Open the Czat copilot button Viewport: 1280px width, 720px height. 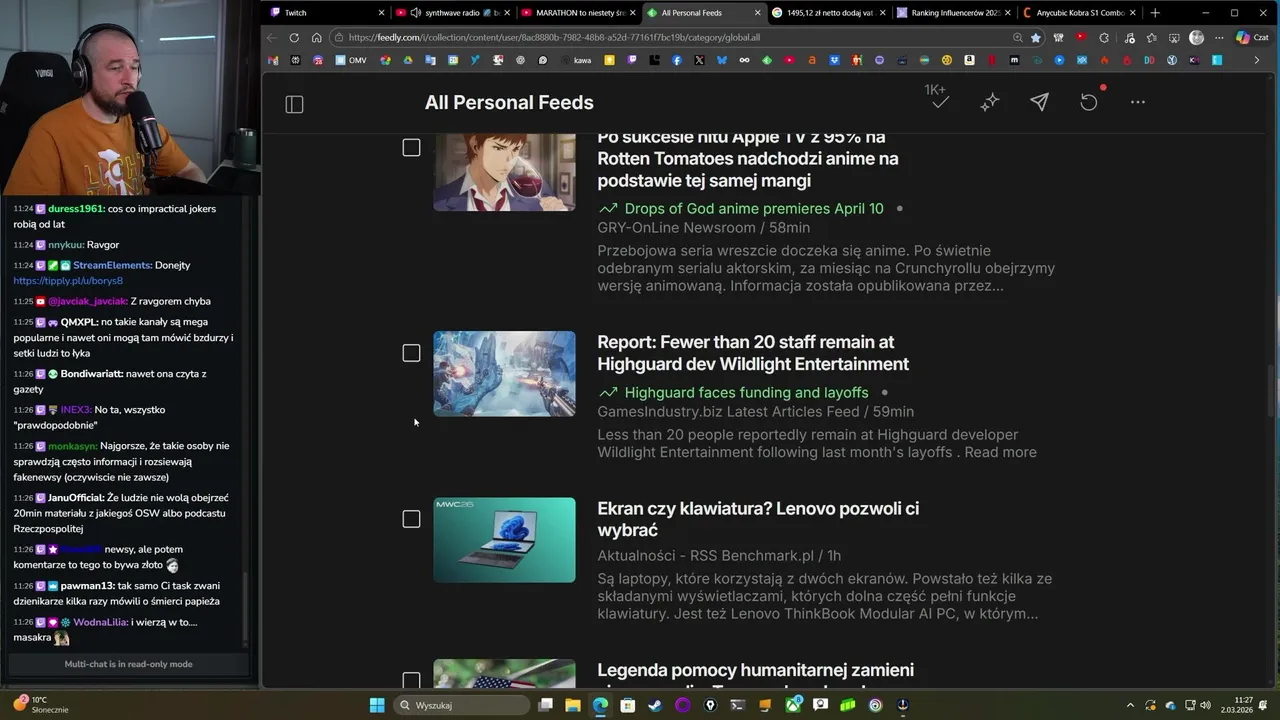tap(1252, 37)
